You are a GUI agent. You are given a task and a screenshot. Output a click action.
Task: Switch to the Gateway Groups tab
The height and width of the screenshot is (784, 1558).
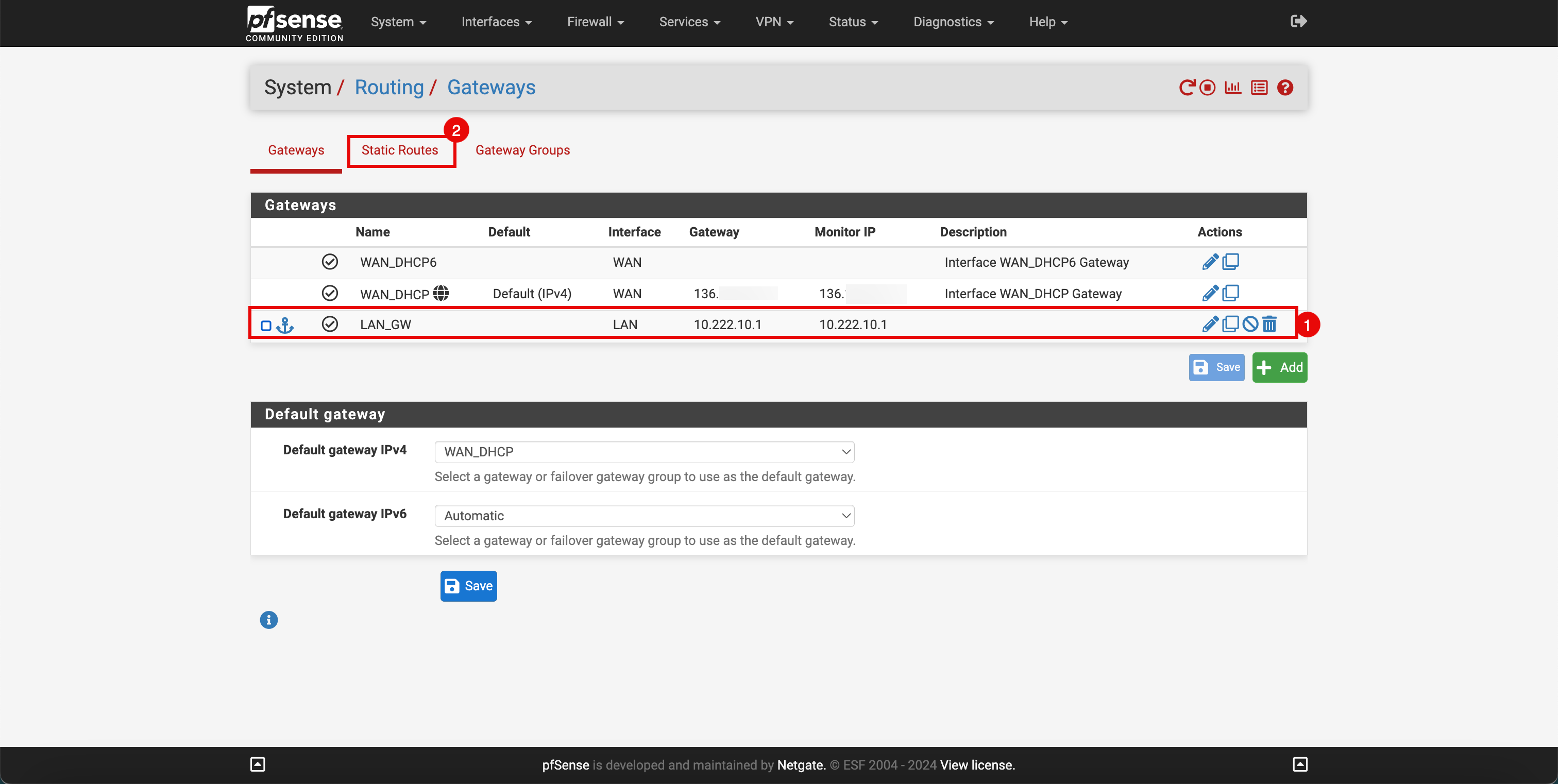pos(523,150)
